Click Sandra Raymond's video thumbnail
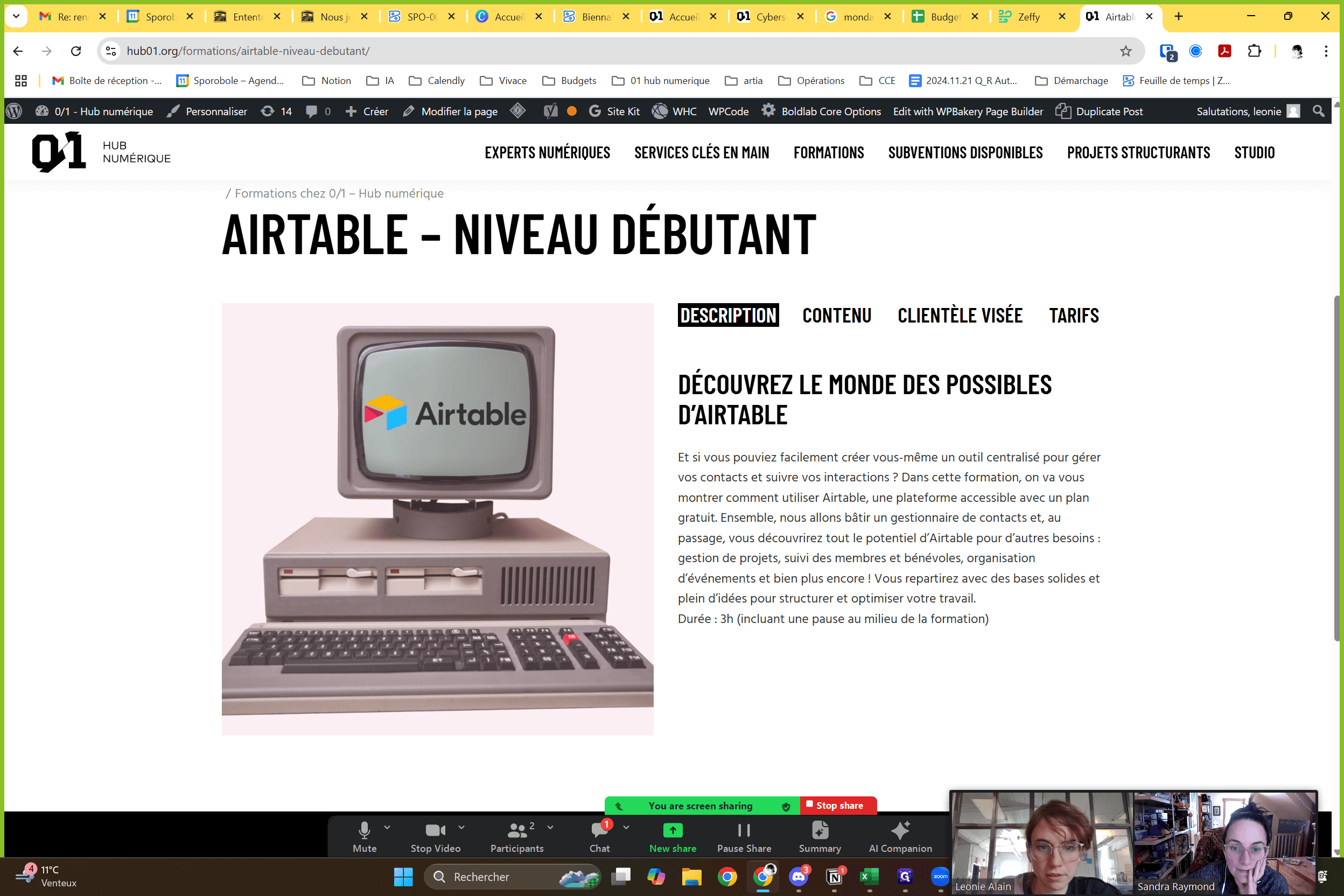The image size is (1344, 896). [x=1225, y=842]
